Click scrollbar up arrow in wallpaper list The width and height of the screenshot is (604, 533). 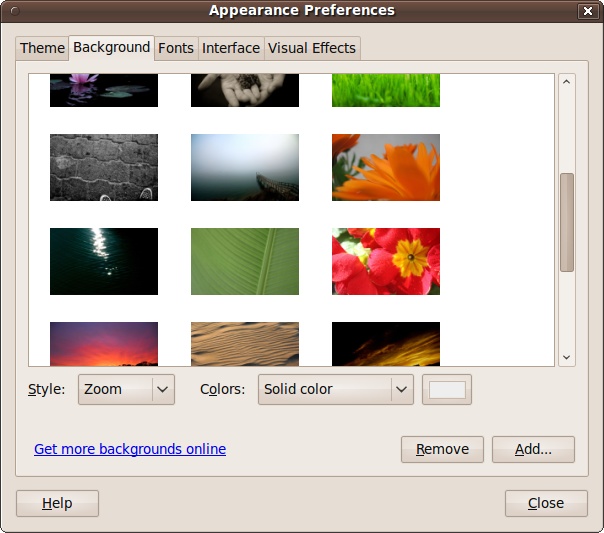pos(567,82)
